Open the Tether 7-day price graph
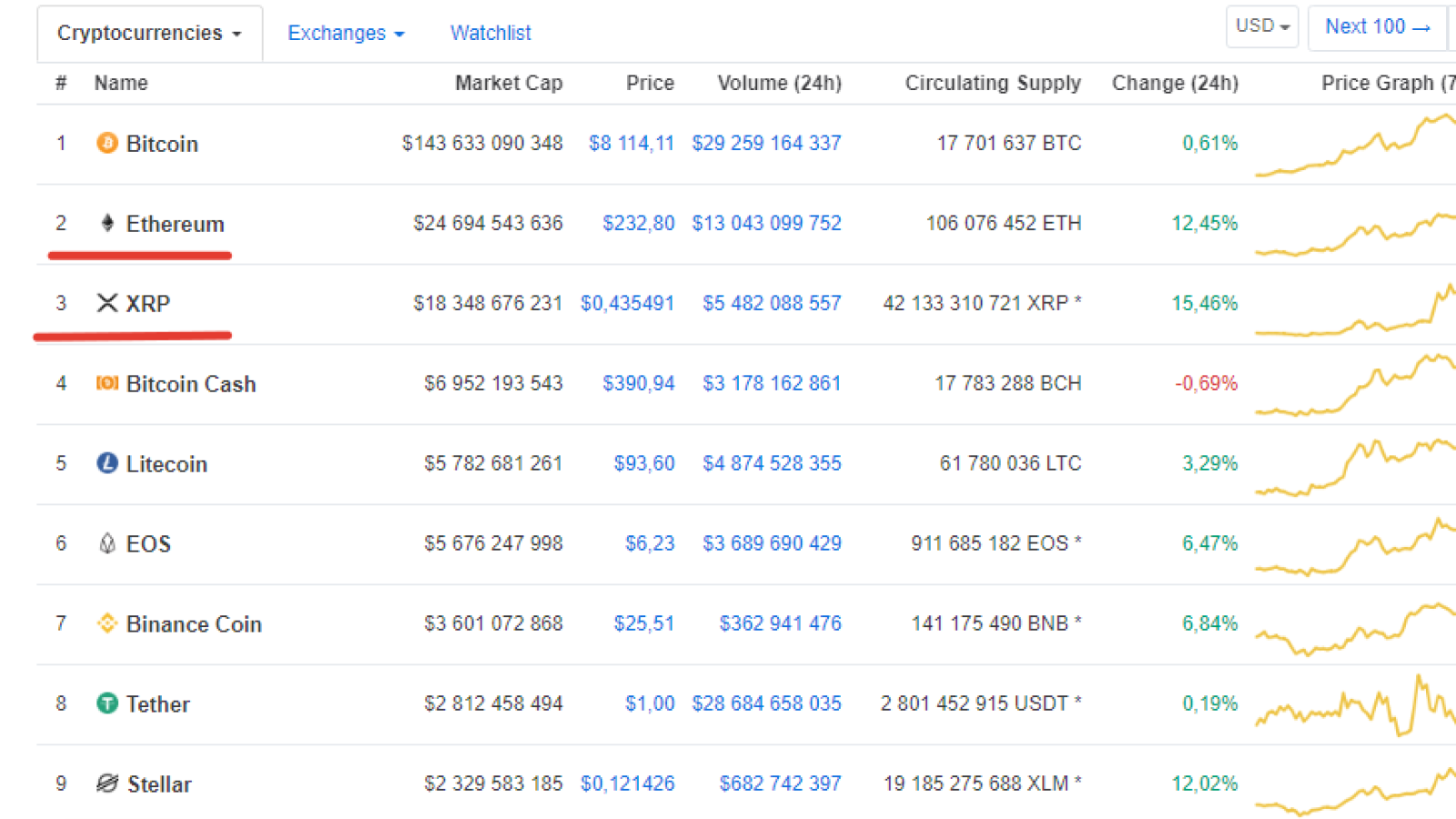This screenshot has height=819, width=1456. coord(1356,705)
